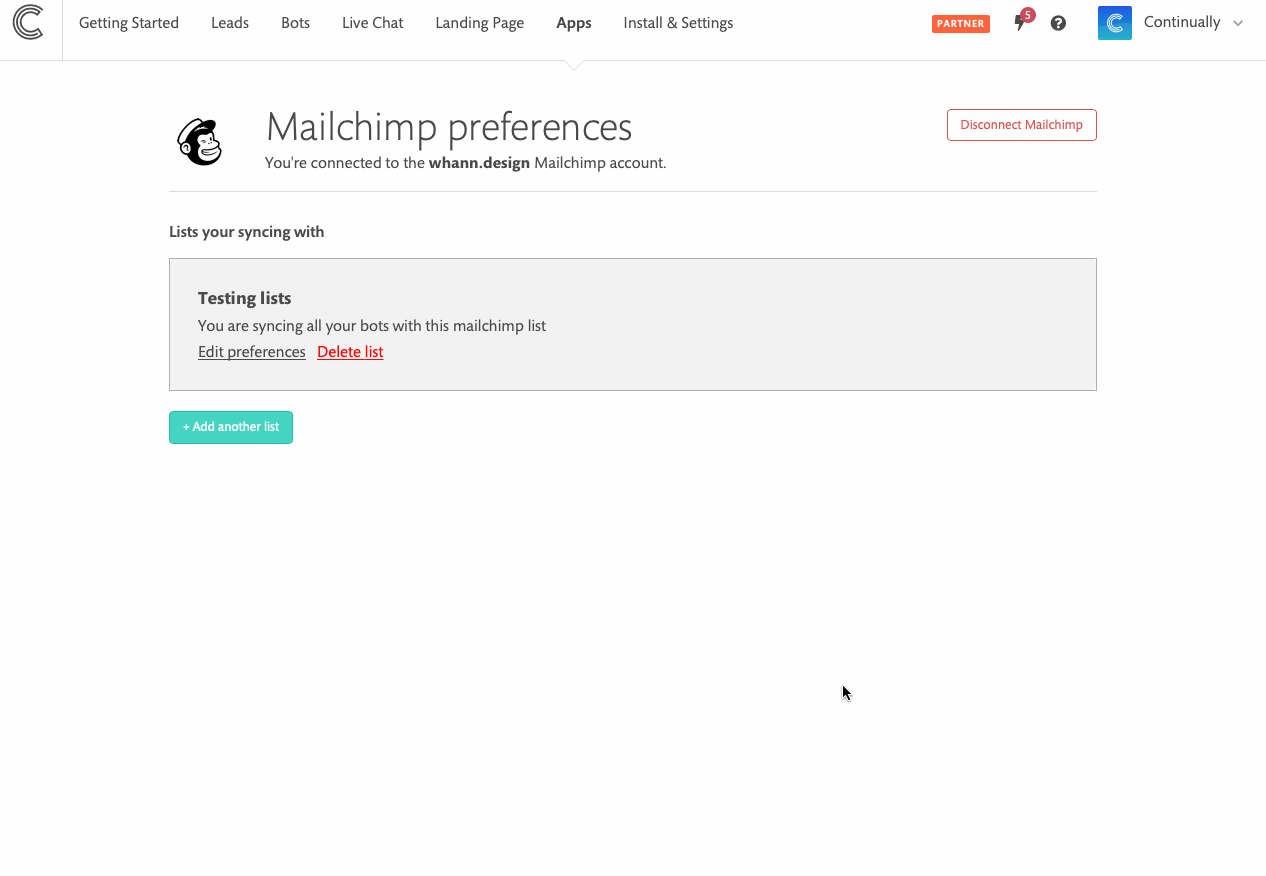
Task: Click the whann.design account name
Action: (479, 163)
